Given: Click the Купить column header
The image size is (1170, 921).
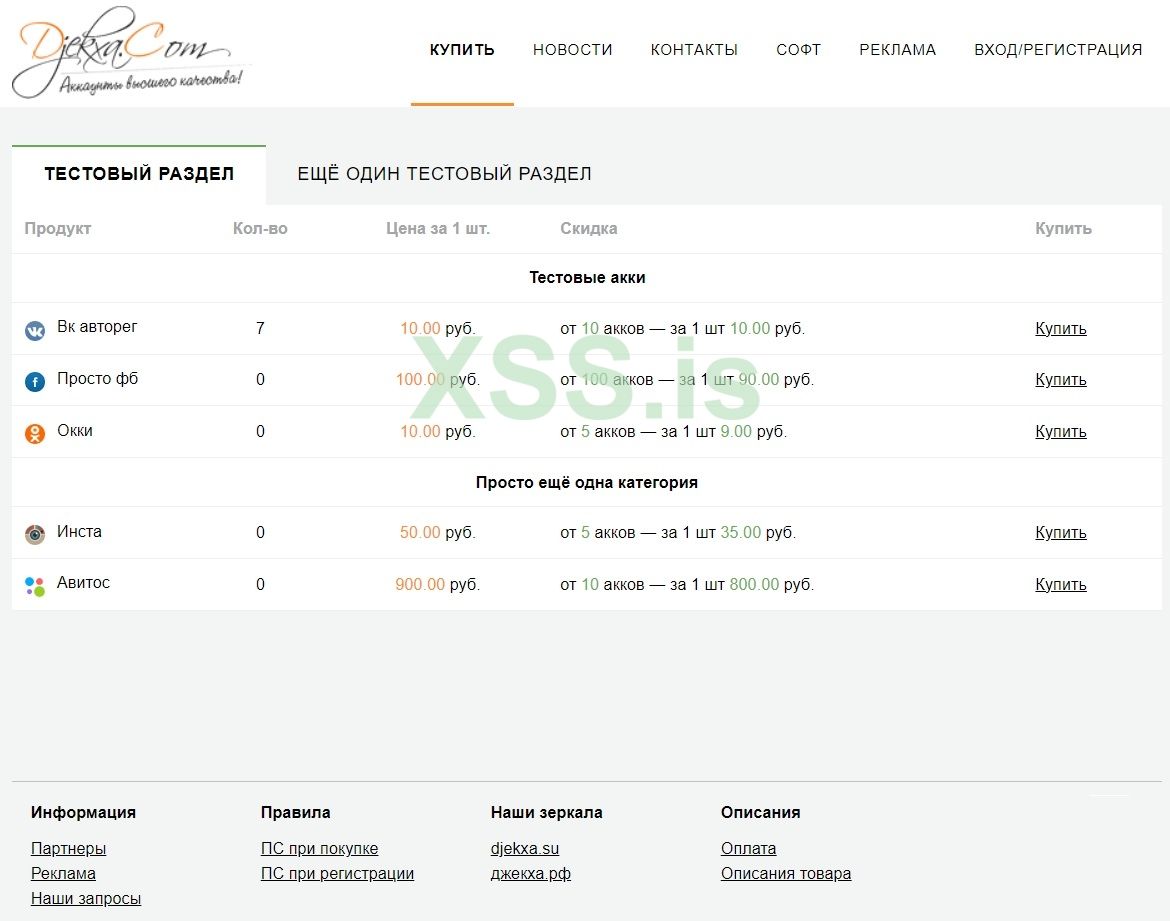Looking at the screenshot, I should click(x=1063, y=228).
